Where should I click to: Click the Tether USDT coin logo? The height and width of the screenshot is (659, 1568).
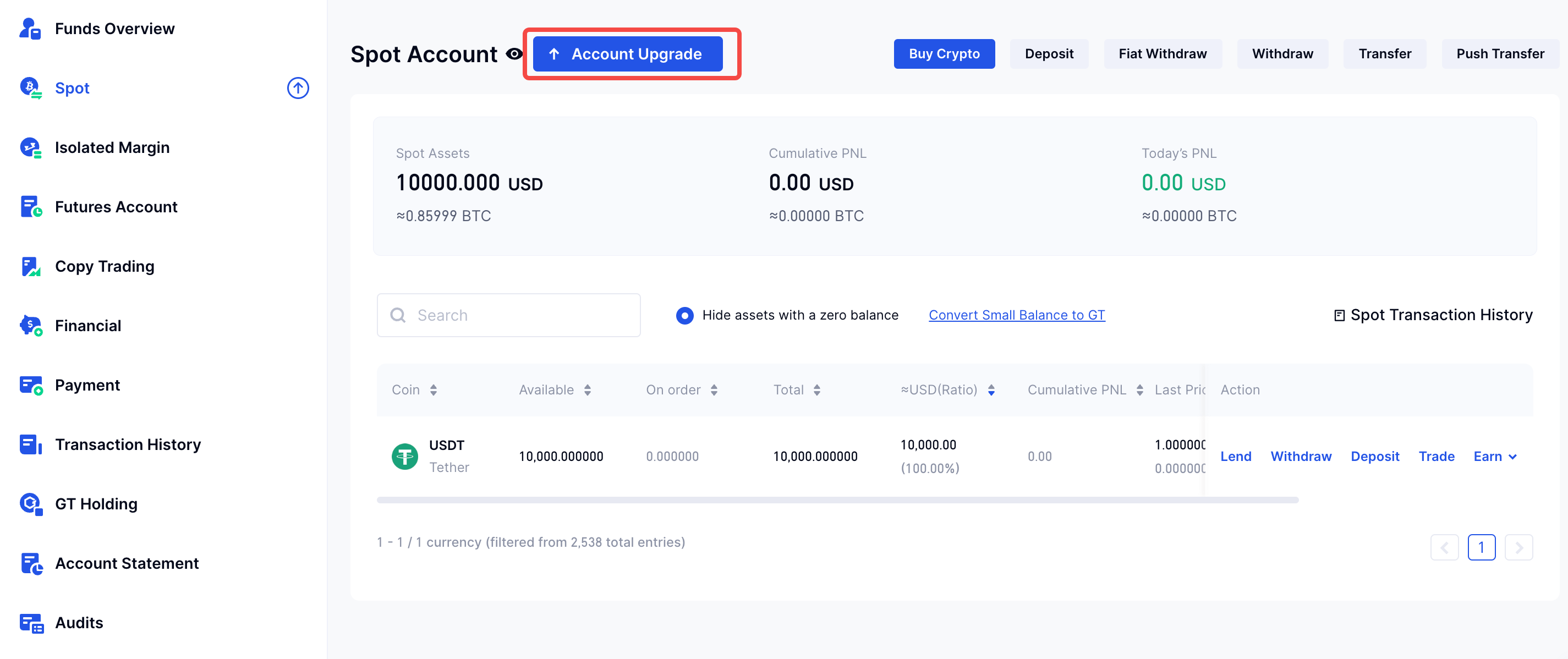point(404,457)
